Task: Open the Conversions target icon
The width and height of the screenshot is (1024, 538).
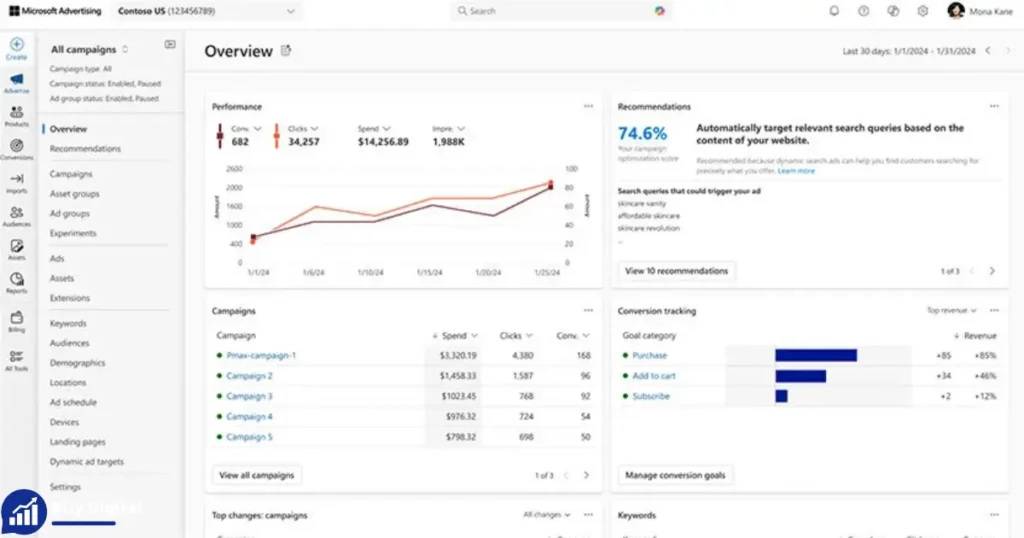Action: [17, 146]
